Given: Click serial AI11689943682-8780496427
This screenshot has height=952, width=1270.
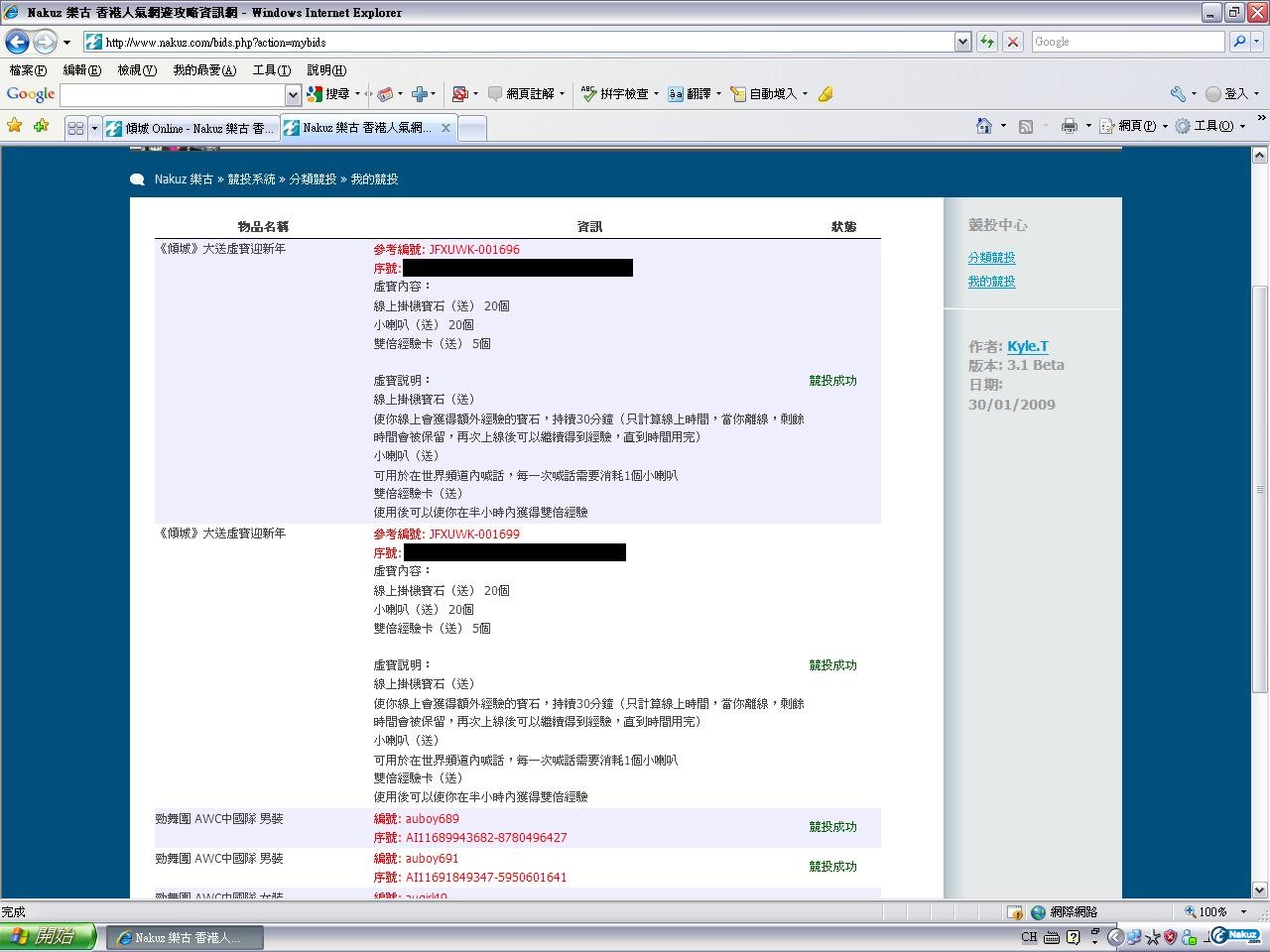Looking at the screenshot, I should point(486,838).
